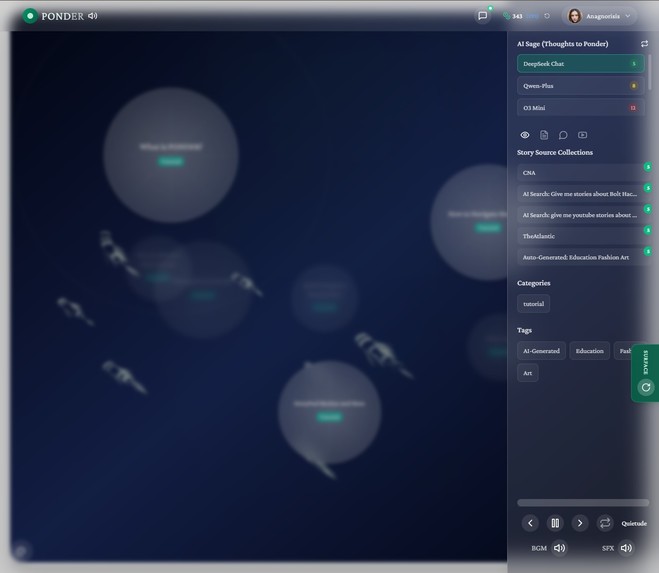The height and width of the screenshot is (573, 659).
Task: Click green badge on Auto-Generated collection row
Action: click(x=648, y=251)
